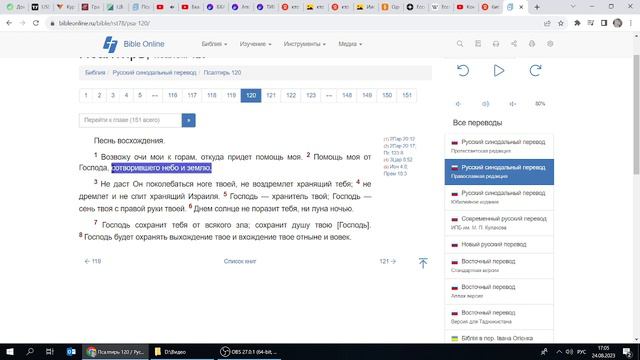Image resolution: width=640 pixels, height=360 pixels.
Task: Go to chapter 116 in pagination
Action: coord(173,95)
